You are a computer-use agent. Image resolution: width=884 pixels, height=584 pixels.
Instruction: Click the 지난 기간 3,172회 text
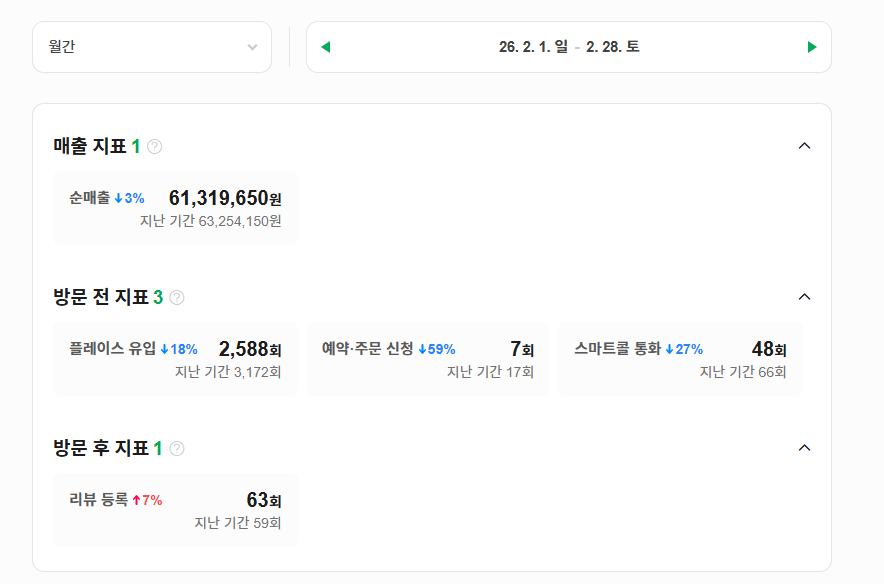(x=228, y=372)
